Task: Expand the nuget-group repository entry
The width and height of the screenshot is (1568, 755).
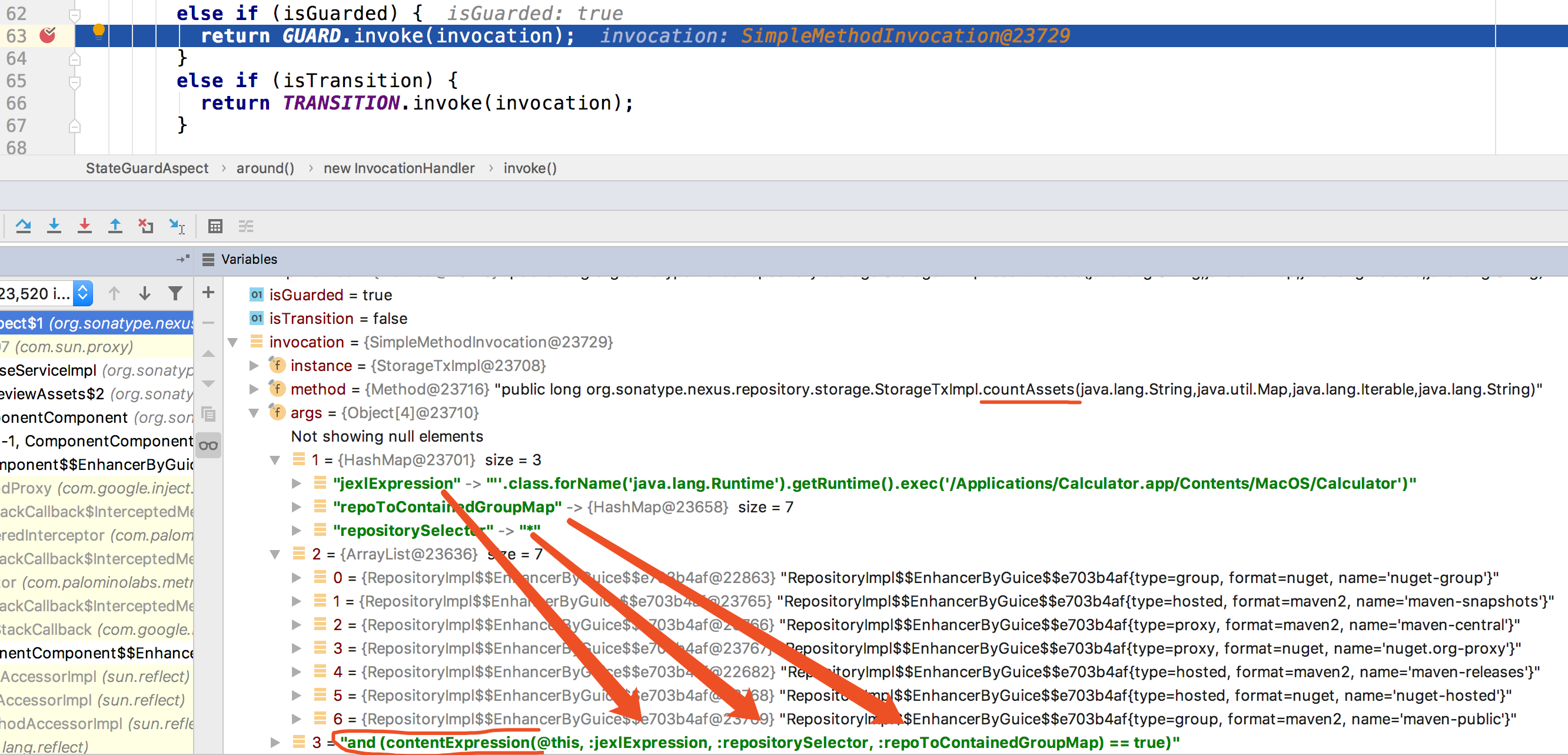Action: coord(297,578)
